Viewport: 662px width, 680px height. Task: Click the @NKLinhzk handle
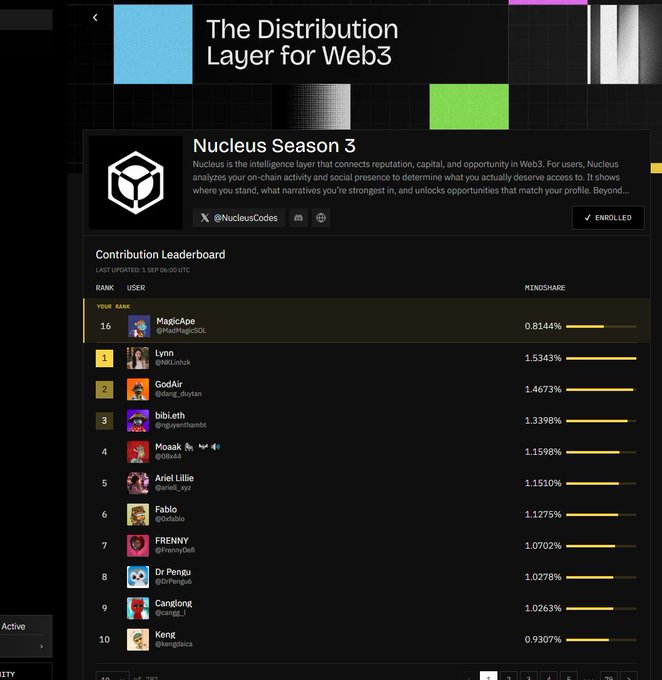click(x=173, y=363)
